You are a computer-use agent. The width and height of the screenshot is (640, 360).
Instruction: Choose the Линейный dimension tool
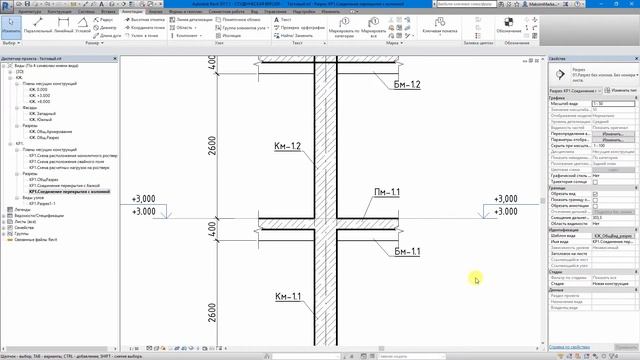(63, 25)
